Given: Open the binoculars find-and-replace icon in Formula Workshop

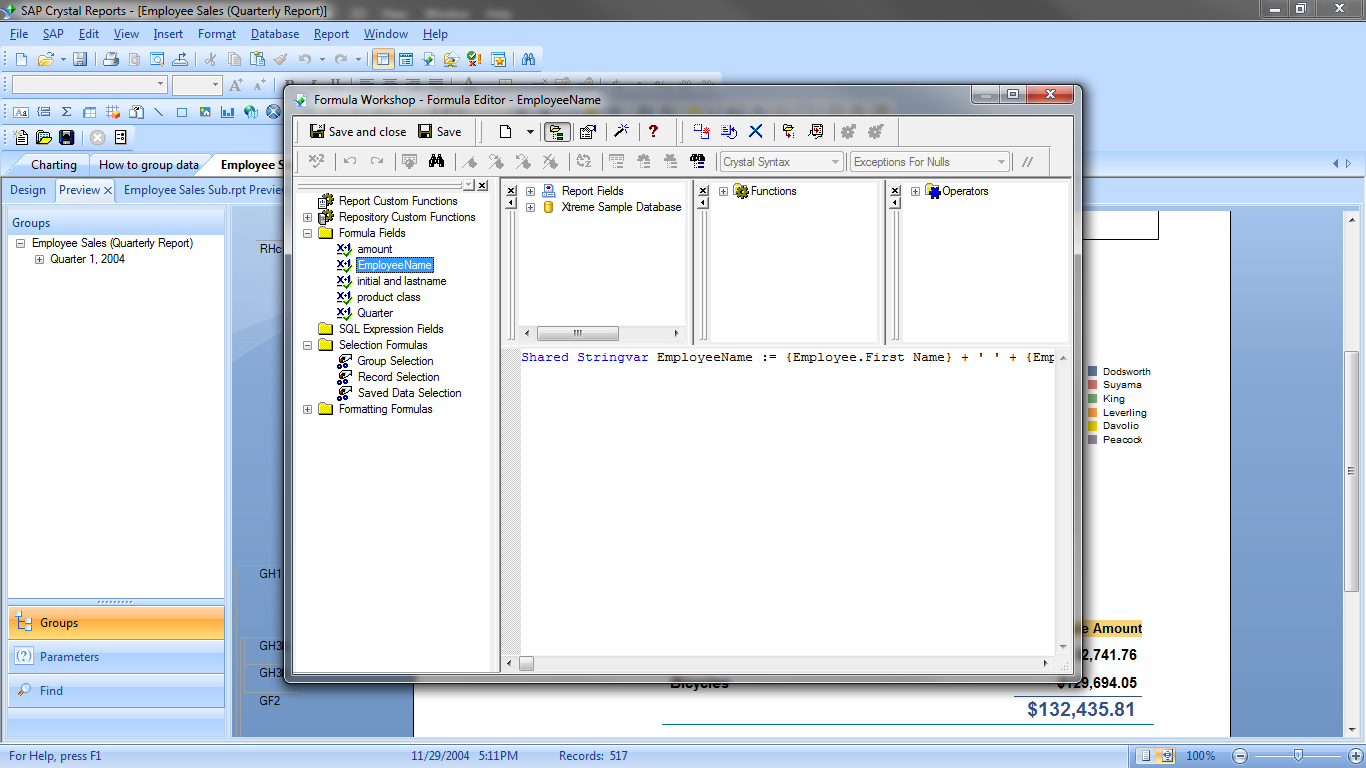Looking at the screenshot, I should pos(436,161).
